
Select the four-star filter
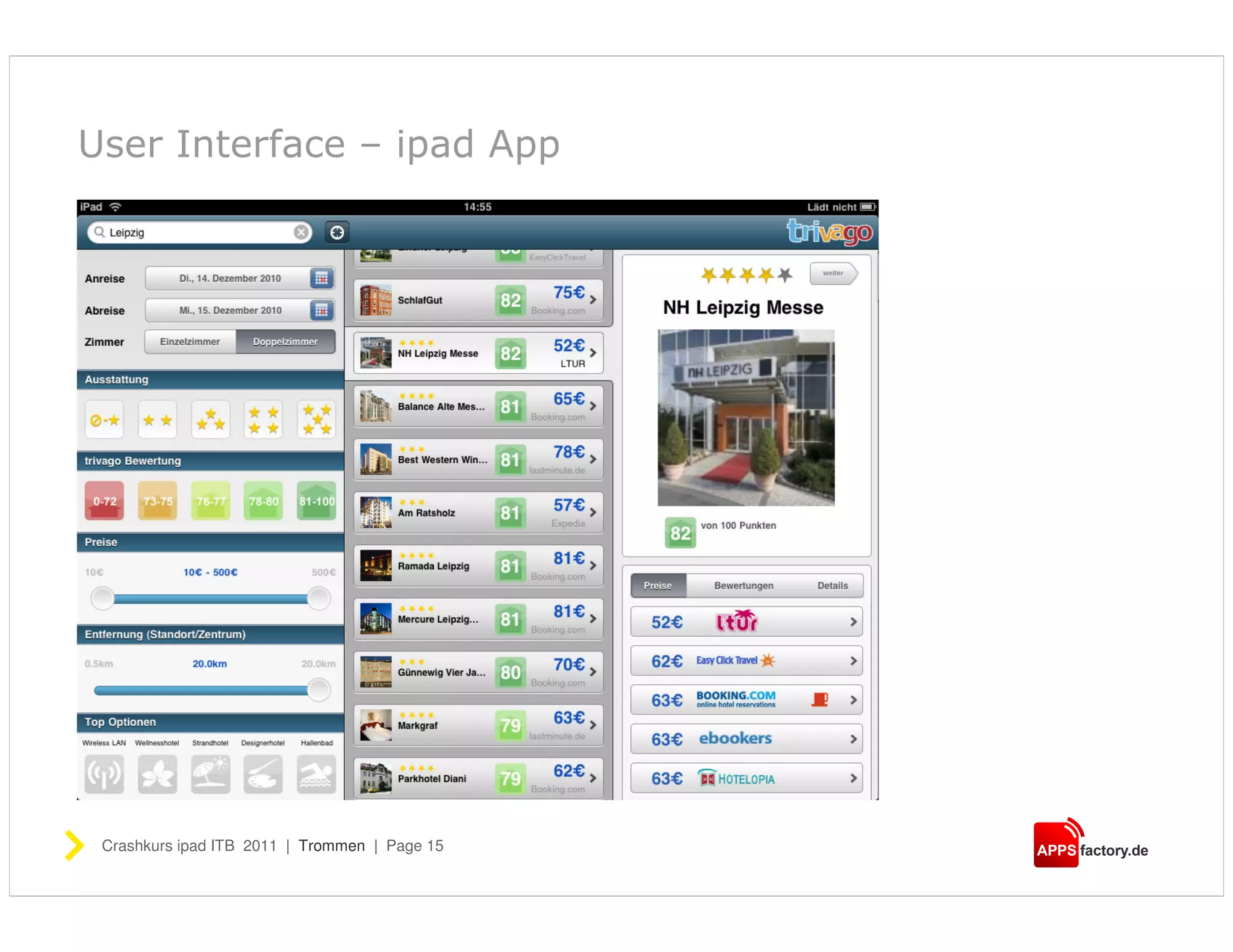coord(263,420)
